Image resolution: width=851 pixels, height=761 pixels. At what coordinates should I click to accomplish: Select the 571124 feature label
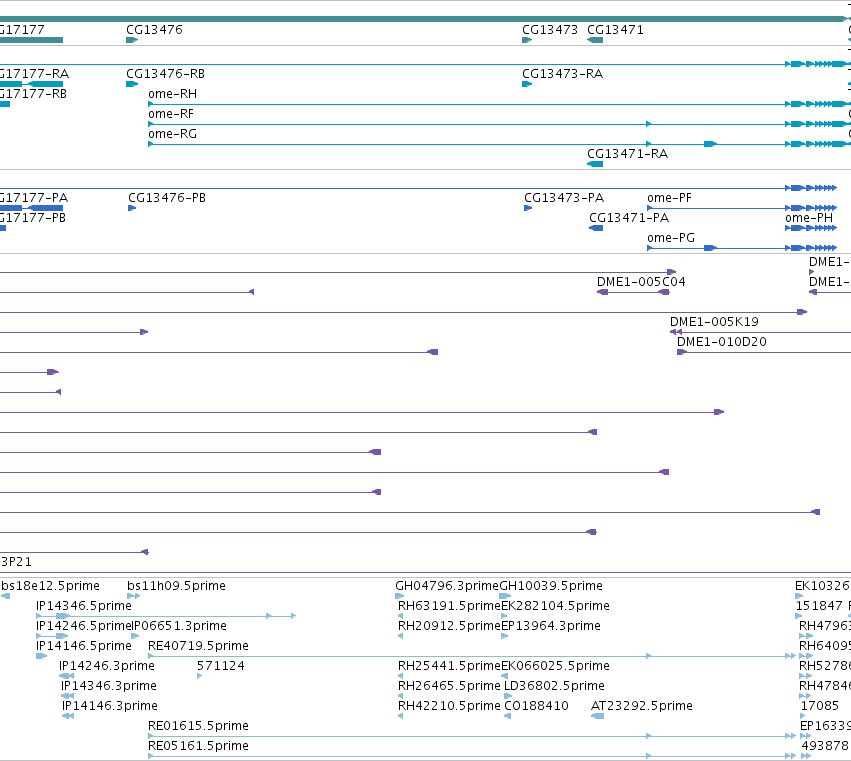220,667
